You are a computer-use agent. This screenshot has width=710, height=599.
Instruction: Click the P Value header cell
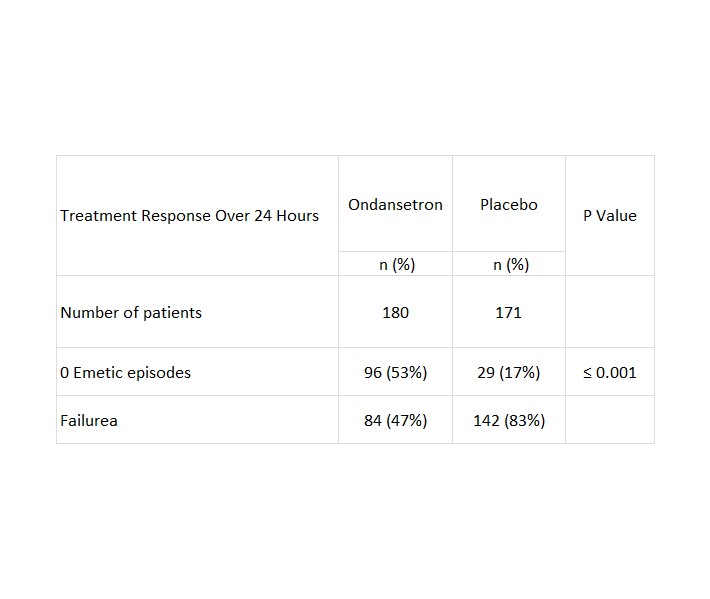pyautogui.click(x=609, y=215)
